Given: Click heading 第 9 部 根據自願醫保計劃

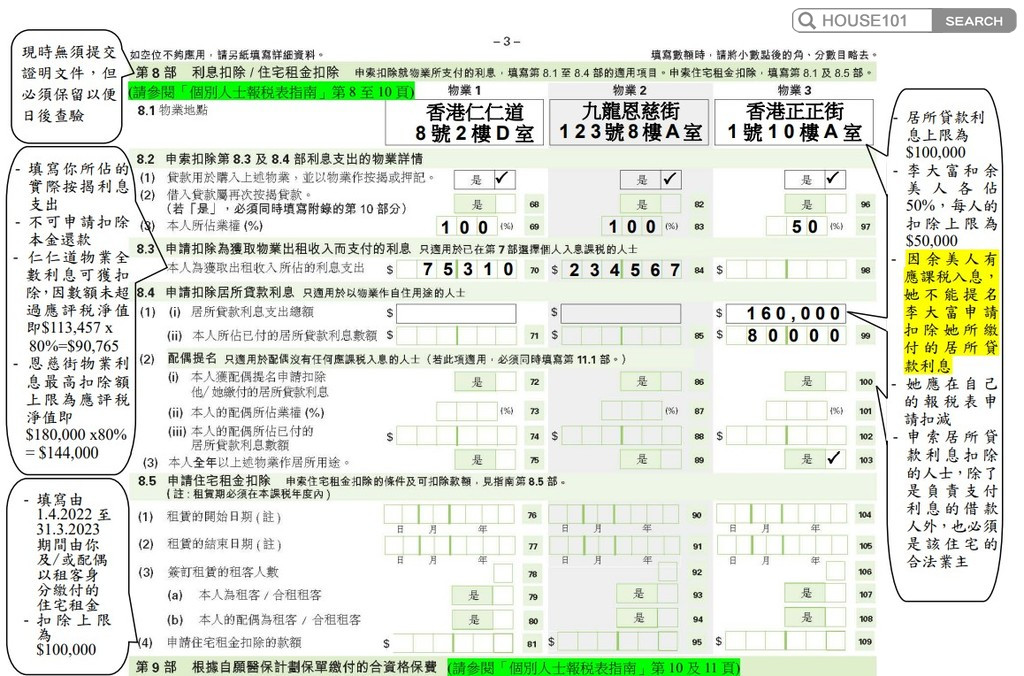Looking at the screenshot, I should pos(286,668).
